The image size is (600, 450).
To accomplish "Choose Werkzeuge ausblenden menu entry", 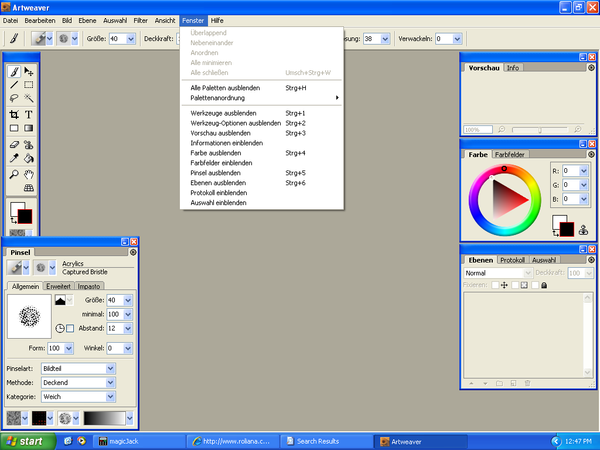I will (262, 113).
